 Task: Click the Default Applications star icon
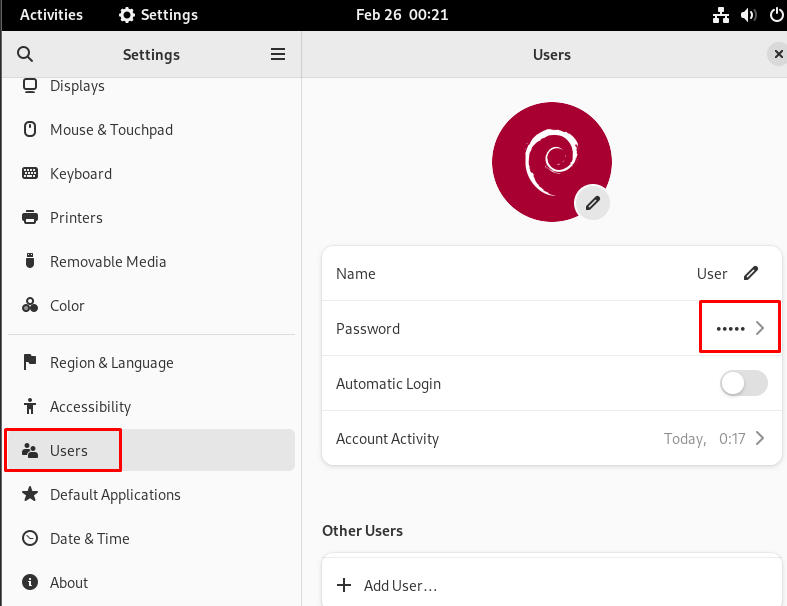point(30,494)
